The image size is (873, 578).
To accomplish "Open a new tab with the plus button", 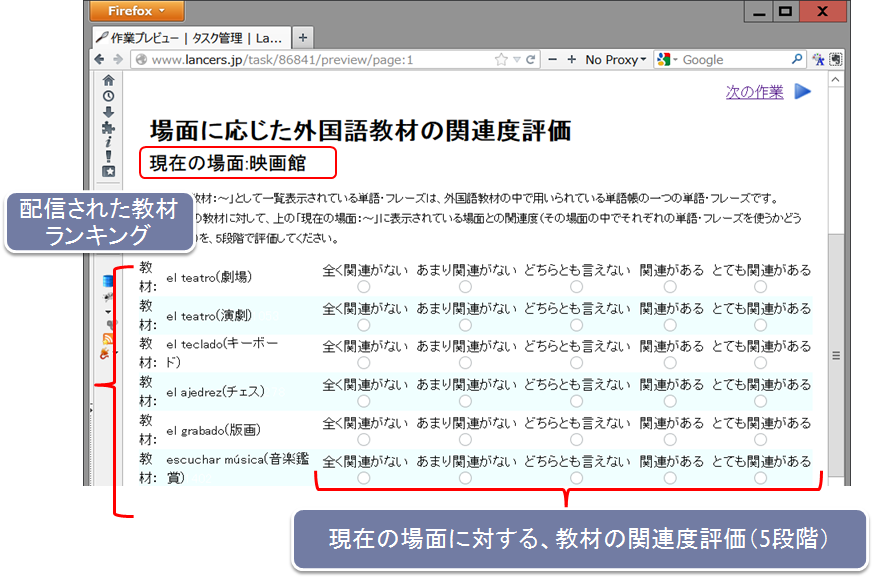I will point(303,38).
